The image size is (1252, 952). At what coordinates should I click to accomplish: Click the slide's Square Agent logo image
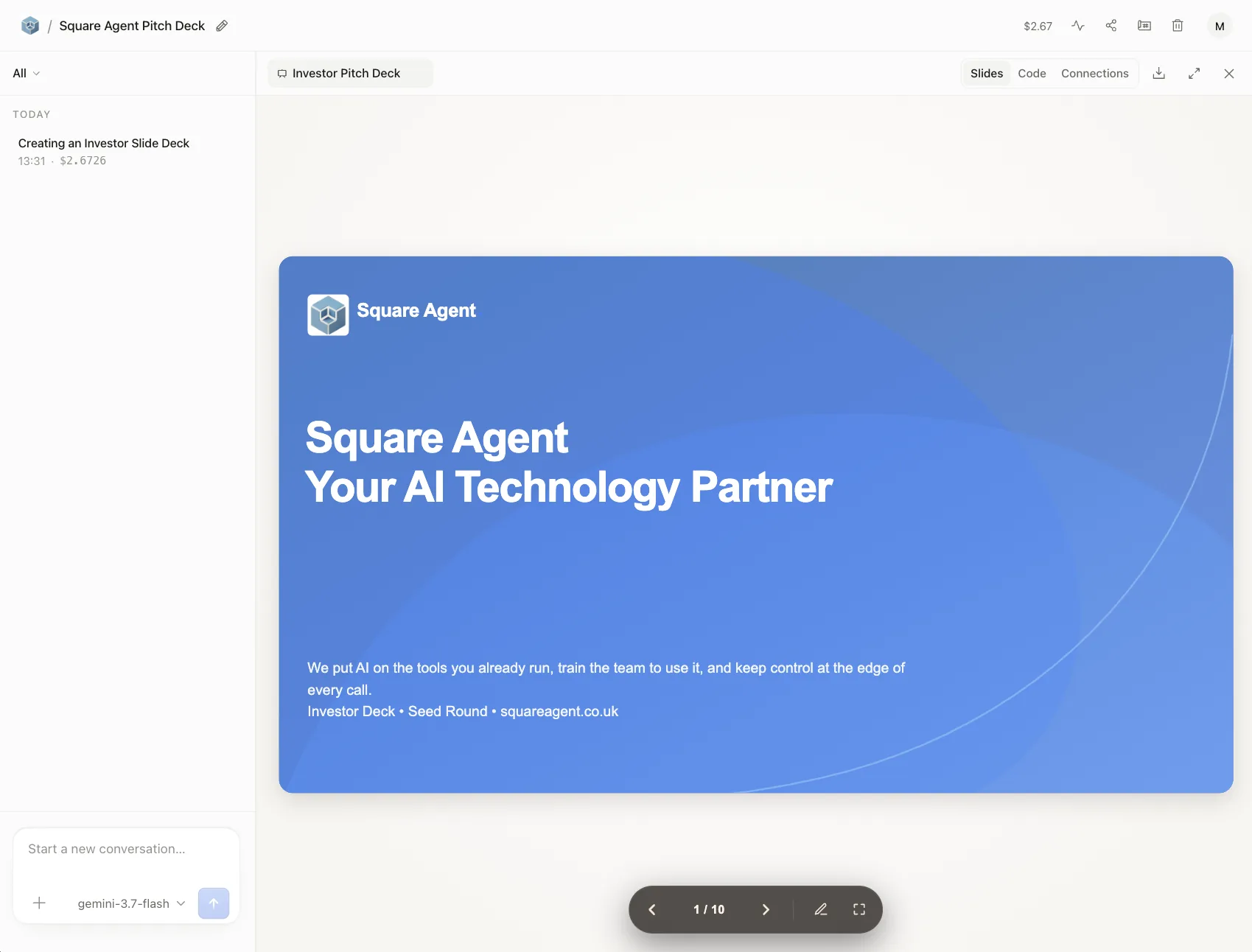tap(328, 315)
